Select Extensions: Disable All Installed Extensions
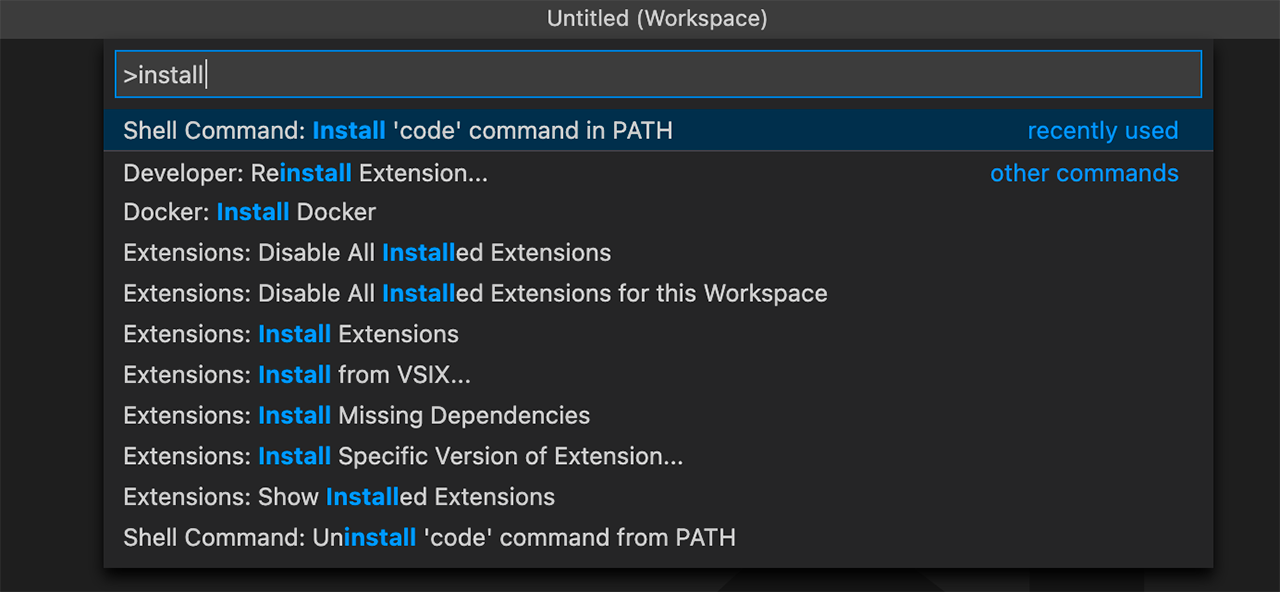This screenshot has height=592, width=1280. click(x=658, y=253)
